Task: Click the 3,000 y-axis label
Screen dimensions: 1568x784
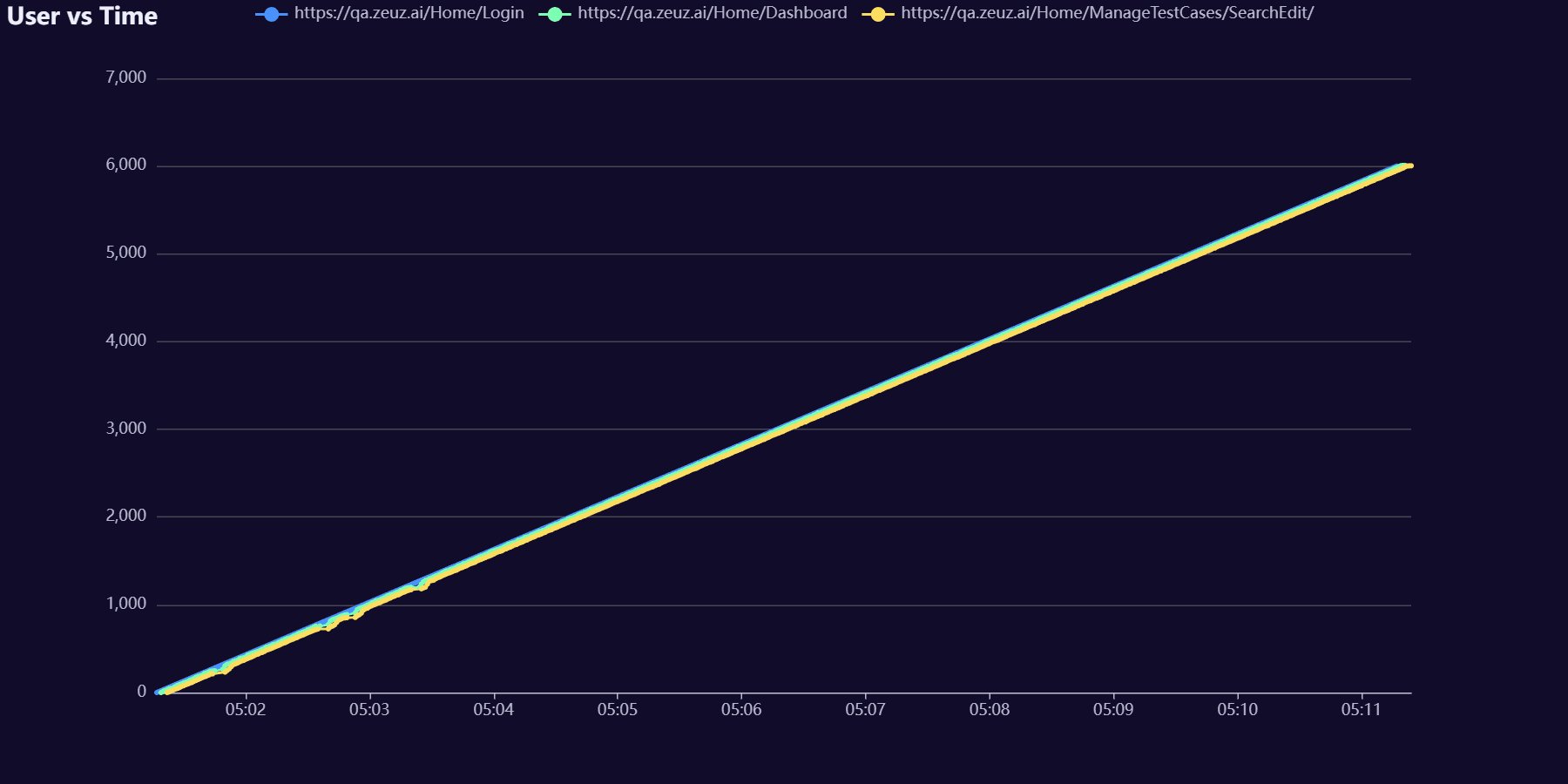Action: coord(126,429)
